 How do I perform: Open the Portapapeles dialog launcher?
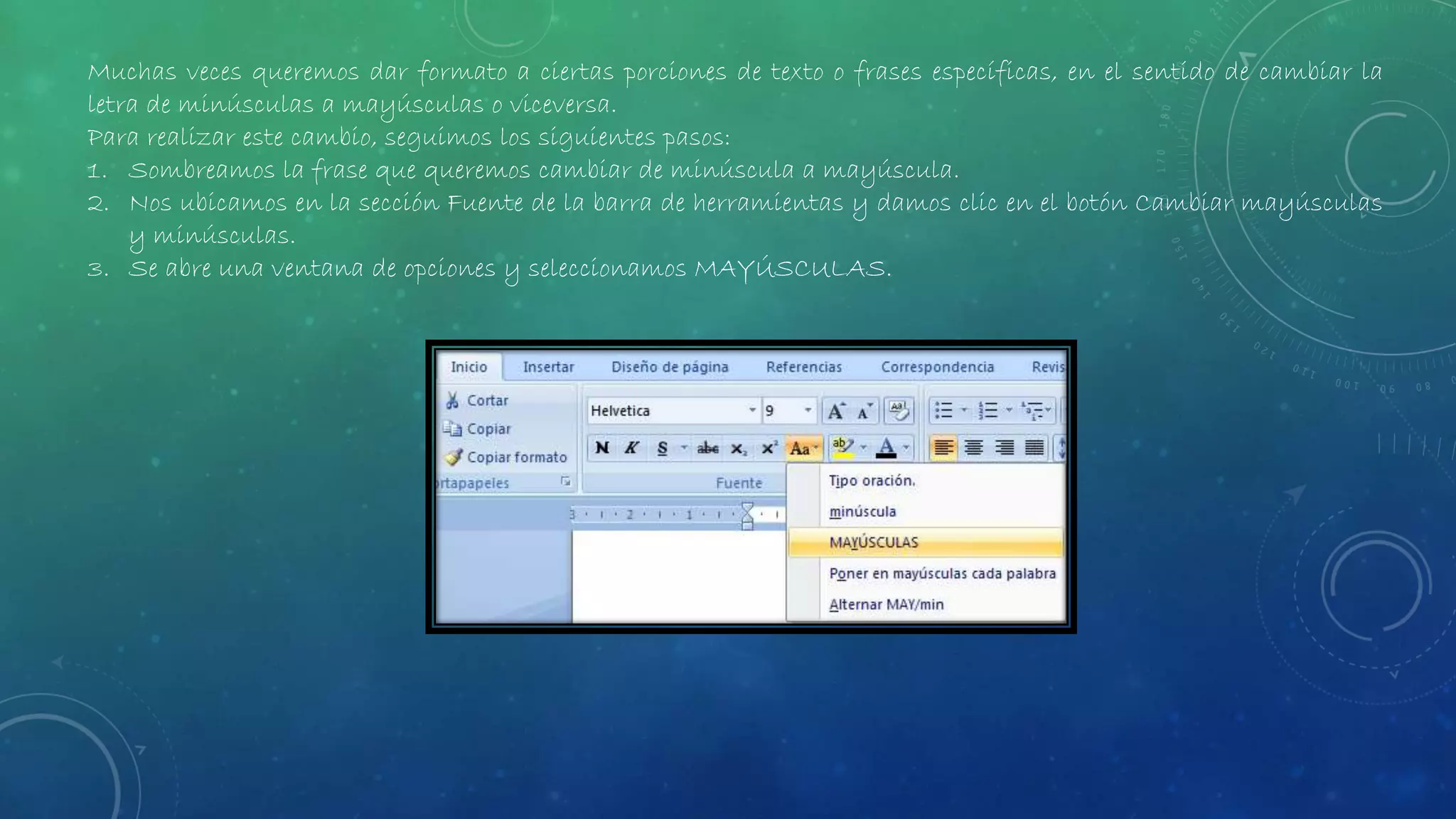[565, 482]
